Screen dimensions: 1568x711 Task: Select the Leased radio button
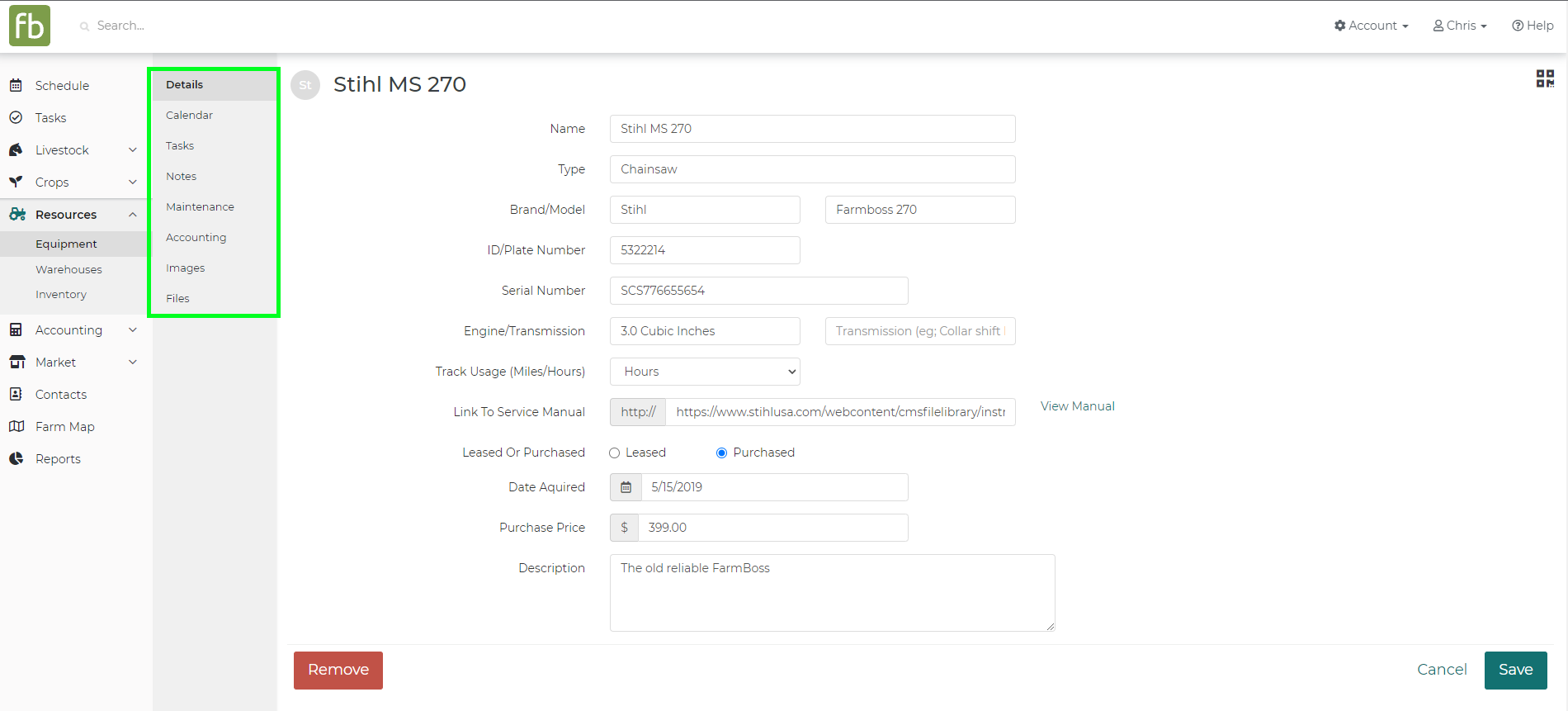[x=614, y=453]
